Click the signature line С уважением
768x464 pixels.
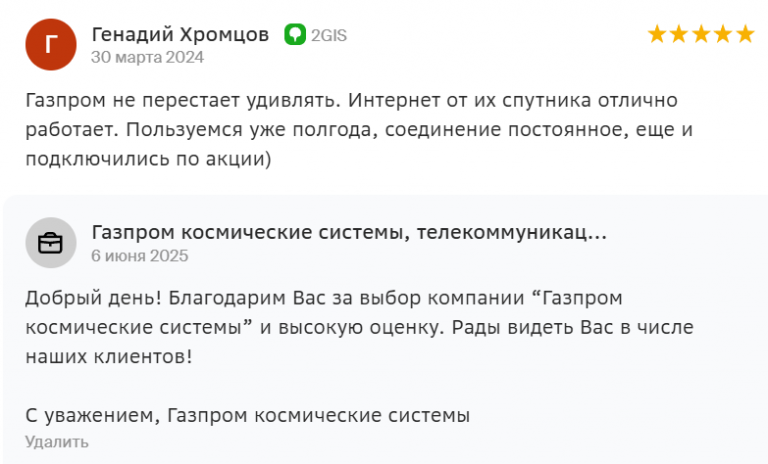[247, 415]
